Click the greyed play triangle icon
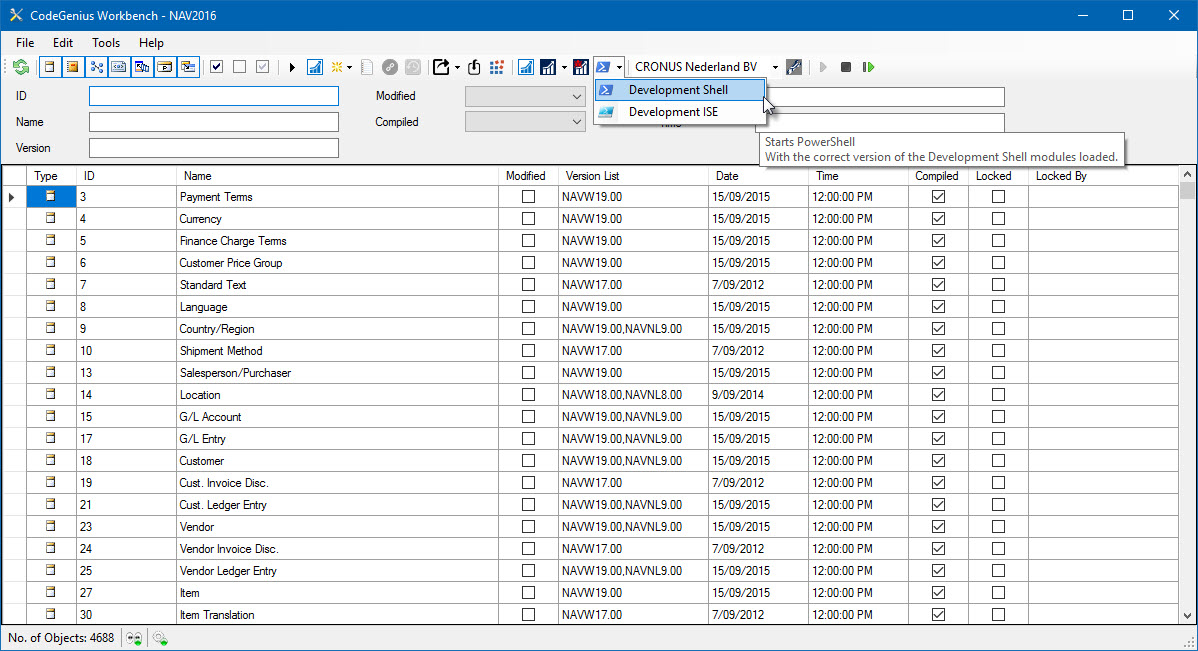The image size is (1198, 651). (x=823, y=67)
